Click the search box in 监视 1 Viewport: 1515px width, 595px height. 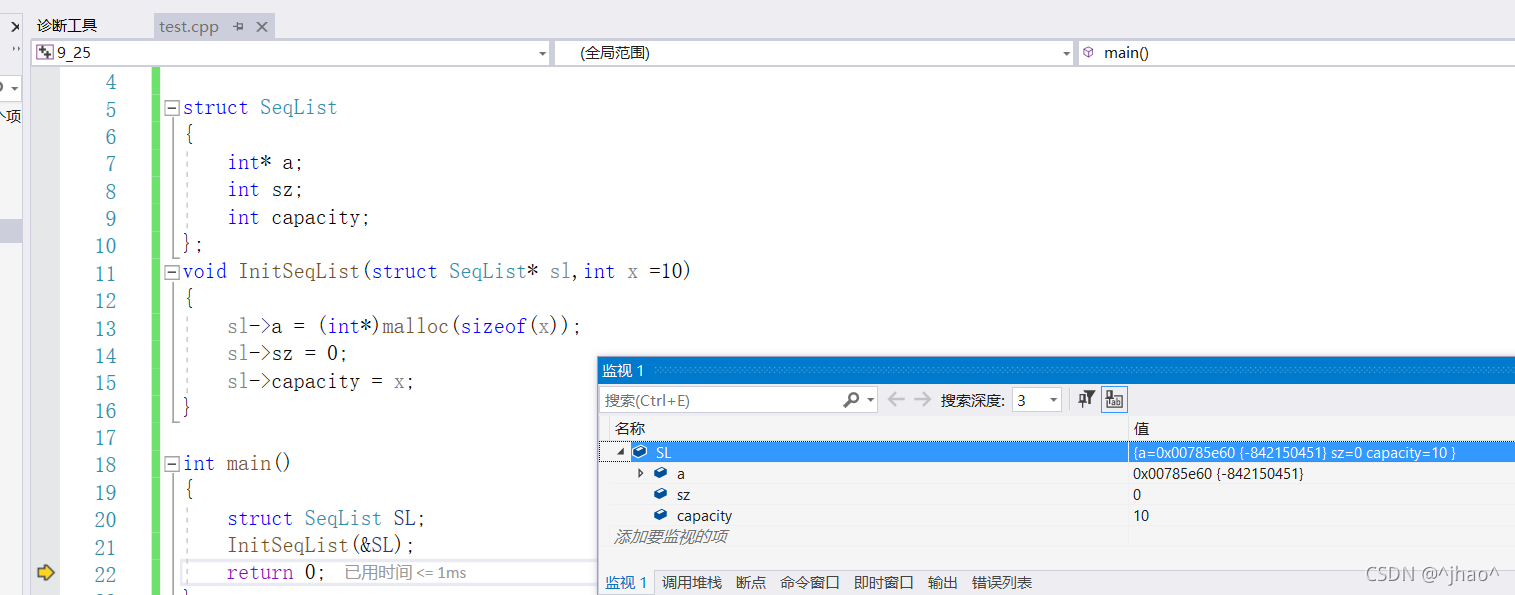tap(720, 400)
